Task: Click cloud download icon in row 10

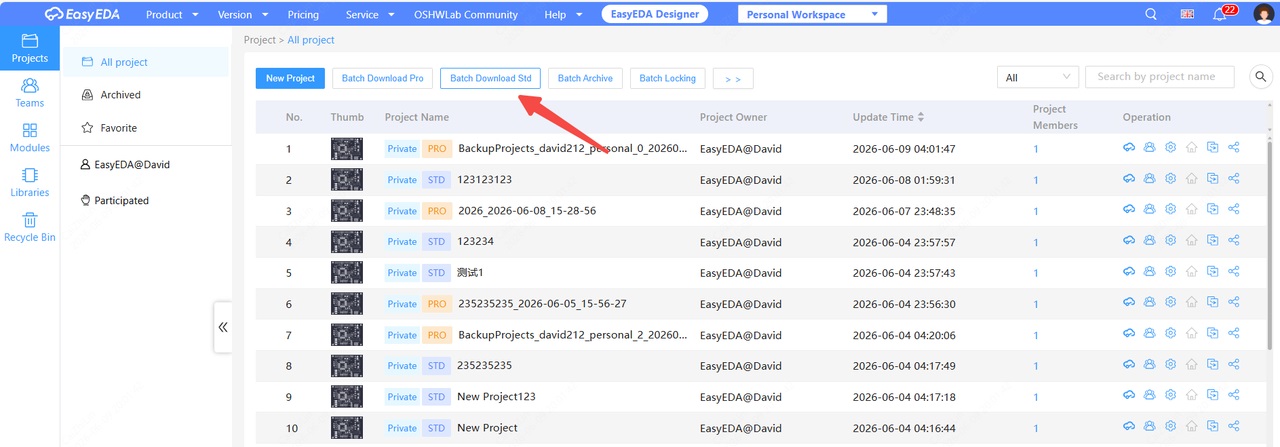Action: click(x=1129, y=427)
